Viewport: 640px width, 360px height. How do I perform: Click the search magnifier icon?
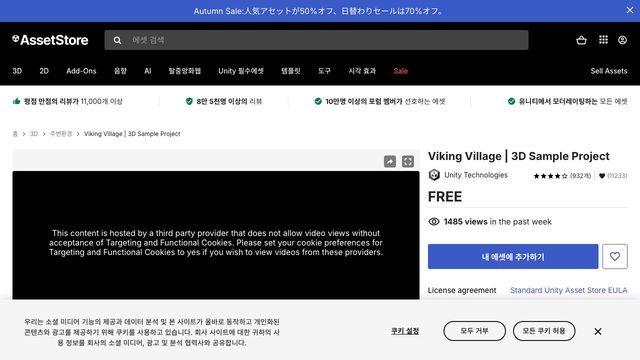(x=118, y=40)
